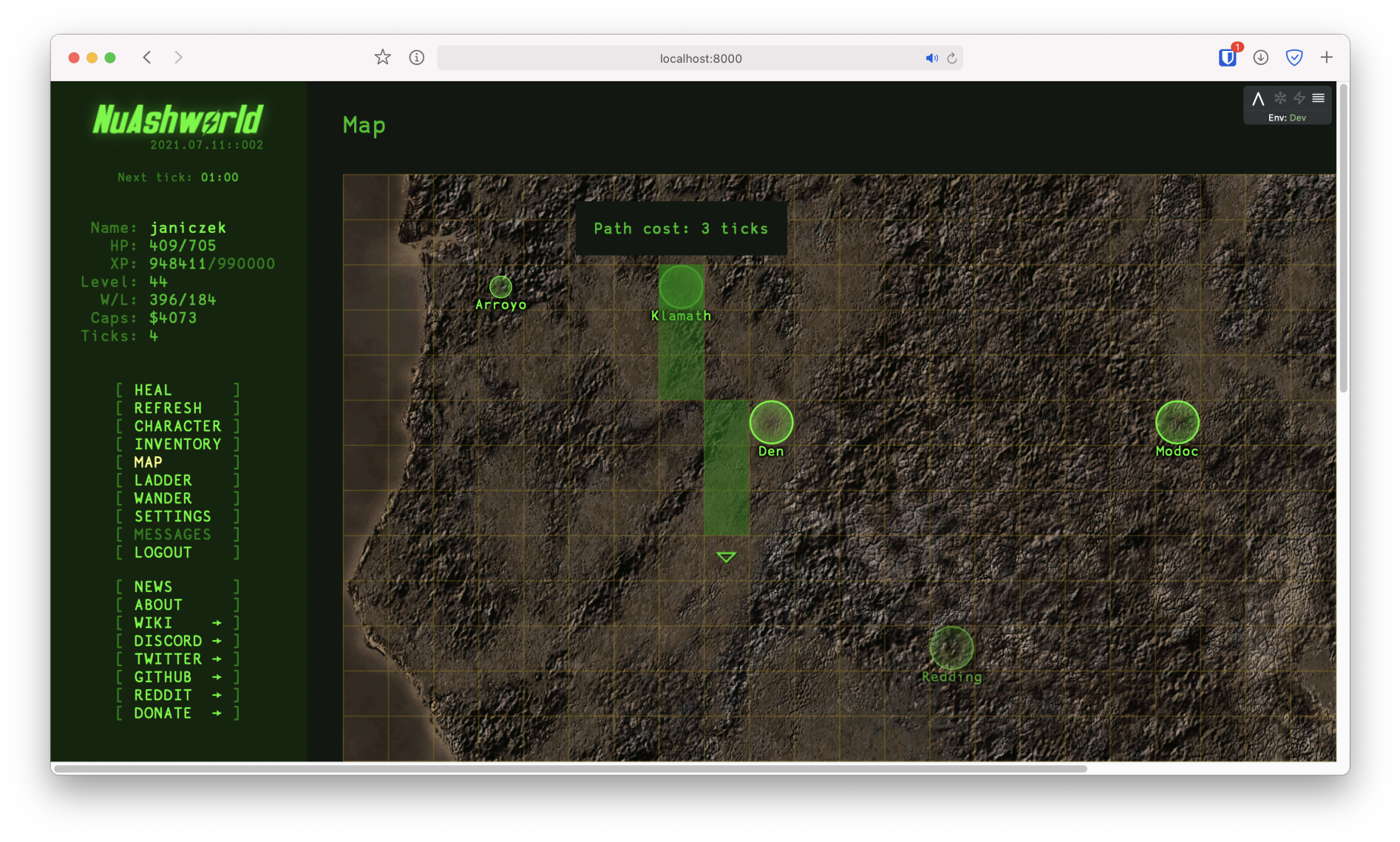Click the Lamdera logo in dev panel
This screenshot has height=842, width=1400.
(x=1258, y=98)
